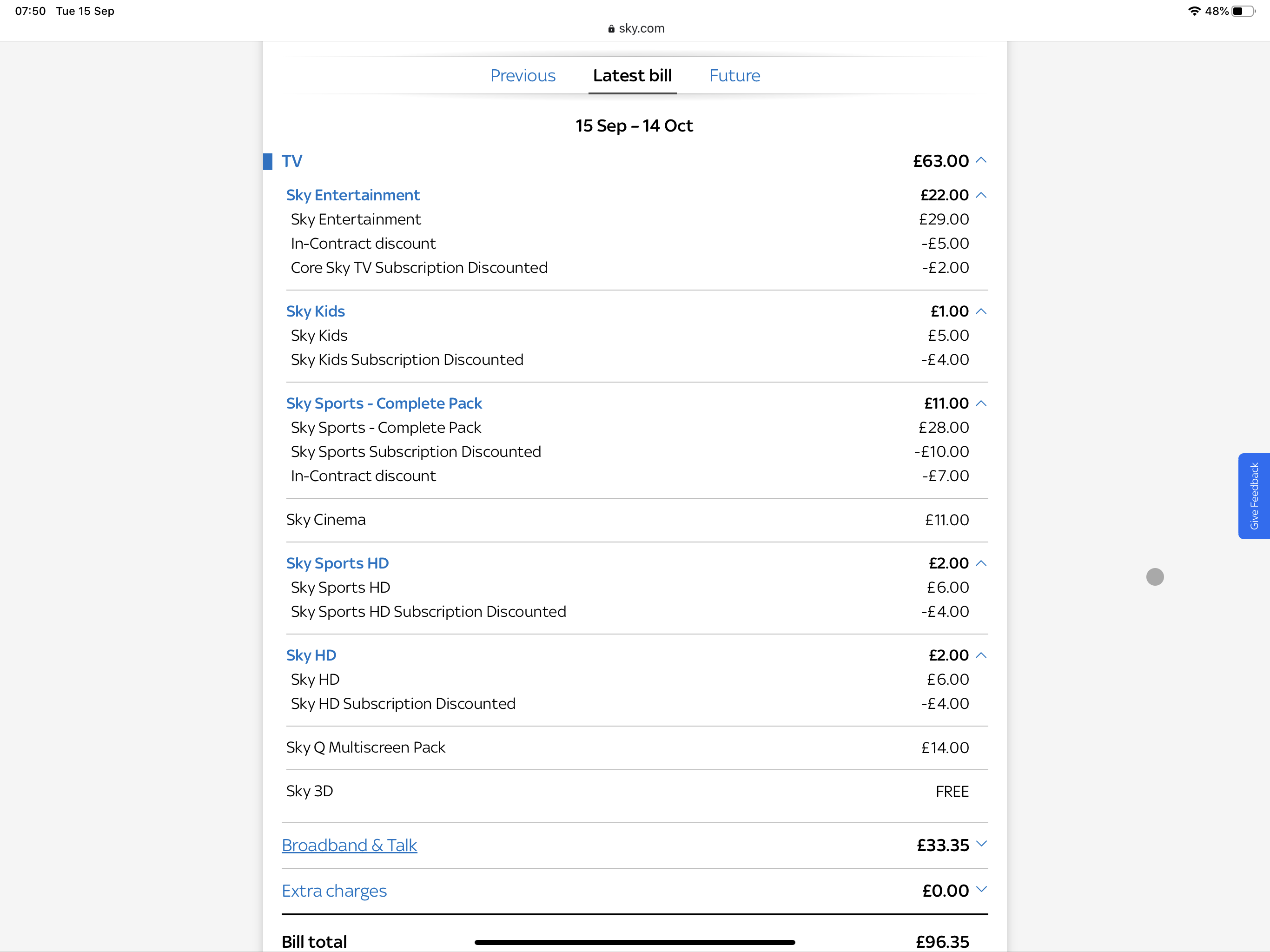This screenshot has height=952, width=1270.
Task: Open the Sky Entertainment details link
Action: coord(352,195)
